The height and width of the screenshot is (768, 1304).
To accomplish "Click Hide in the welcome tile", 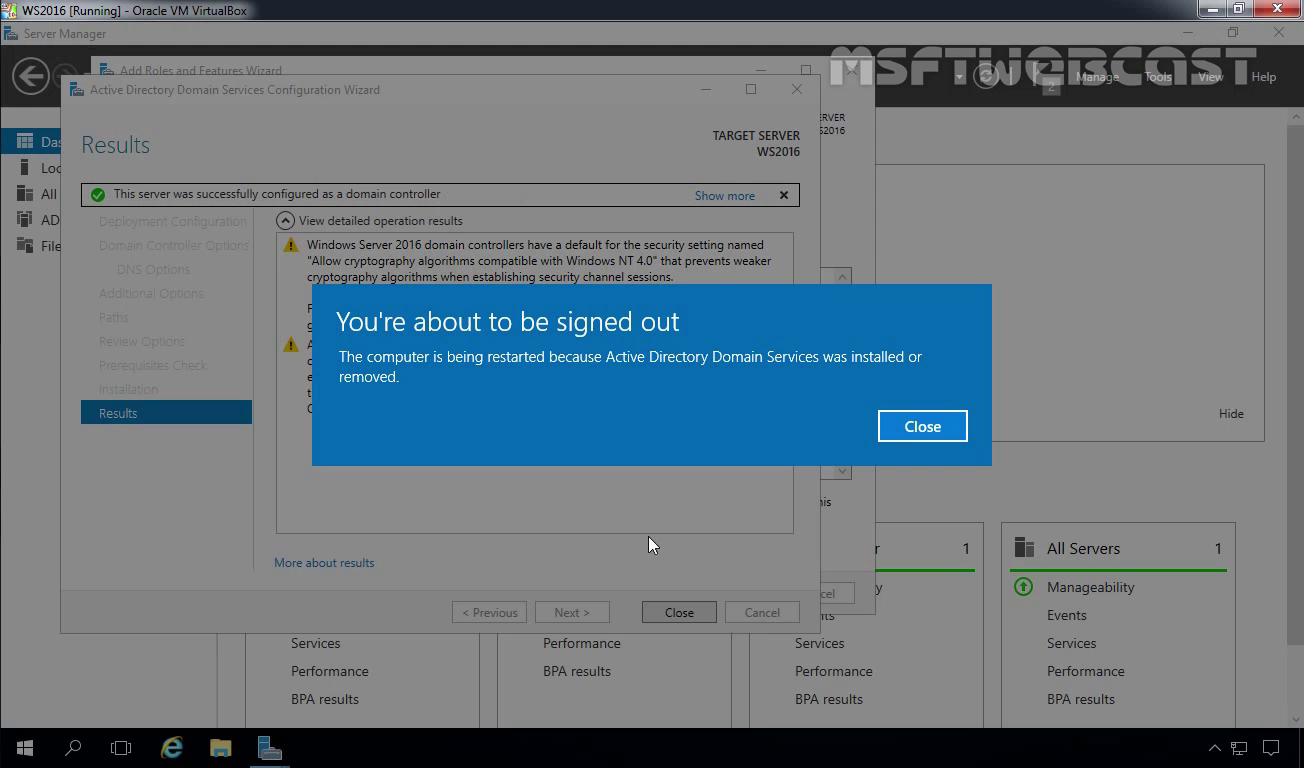I will click(1231, 414).
